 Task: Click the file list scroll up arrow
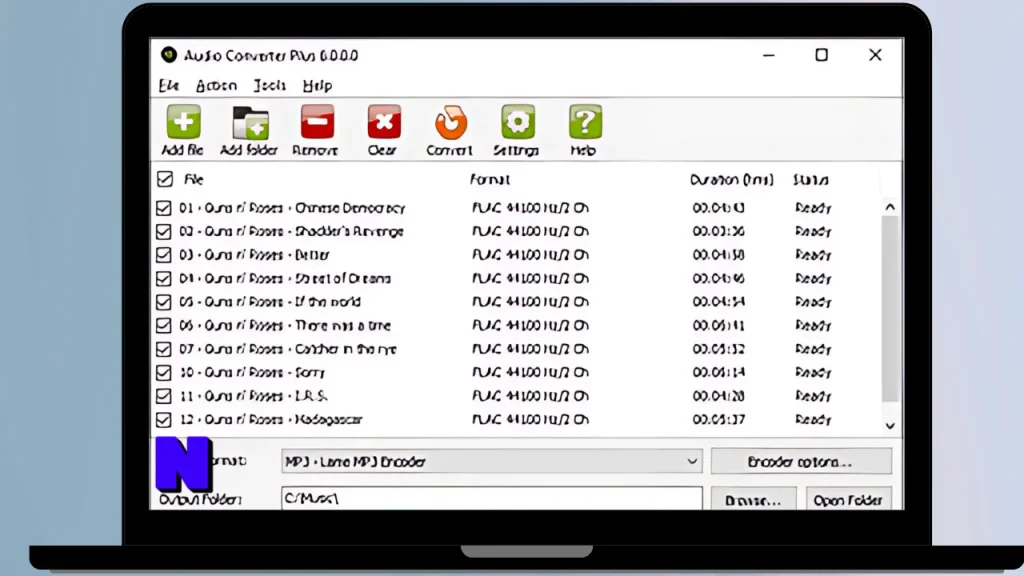[890, 207]
